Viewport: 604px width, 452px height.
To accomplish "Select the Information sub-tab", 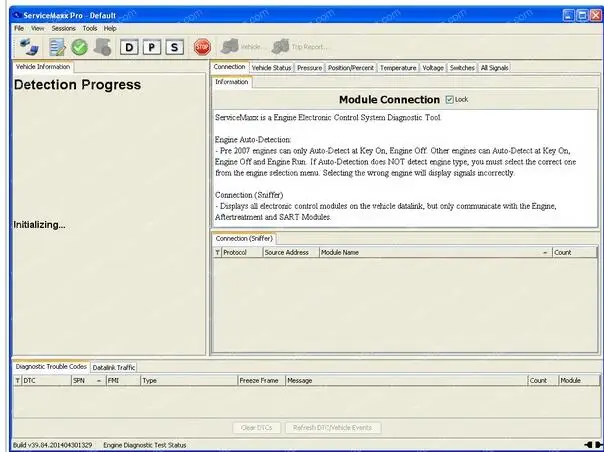I will point(232,82).
